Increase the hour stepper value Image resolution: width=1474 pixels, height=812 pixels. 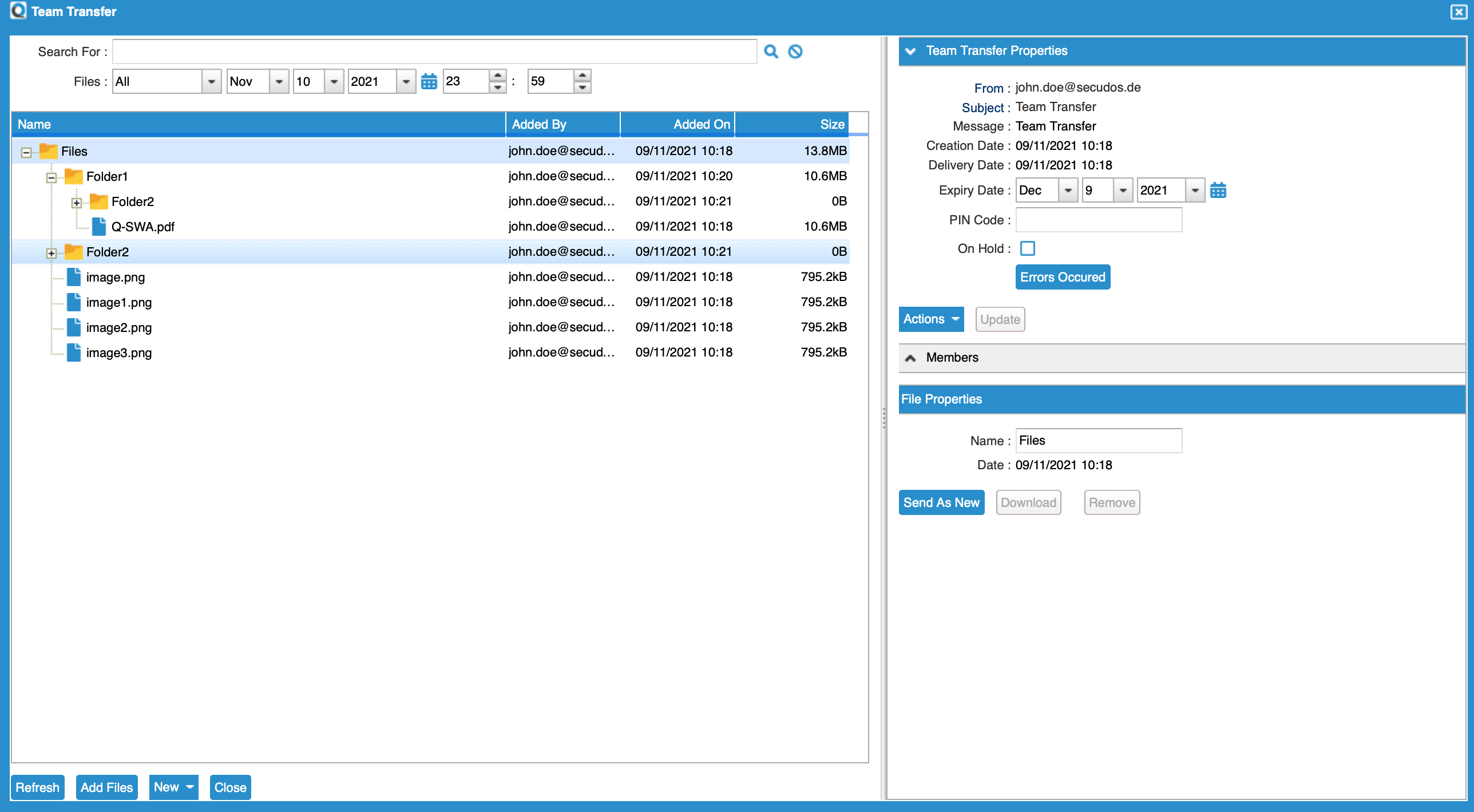[x=497, y=76]
